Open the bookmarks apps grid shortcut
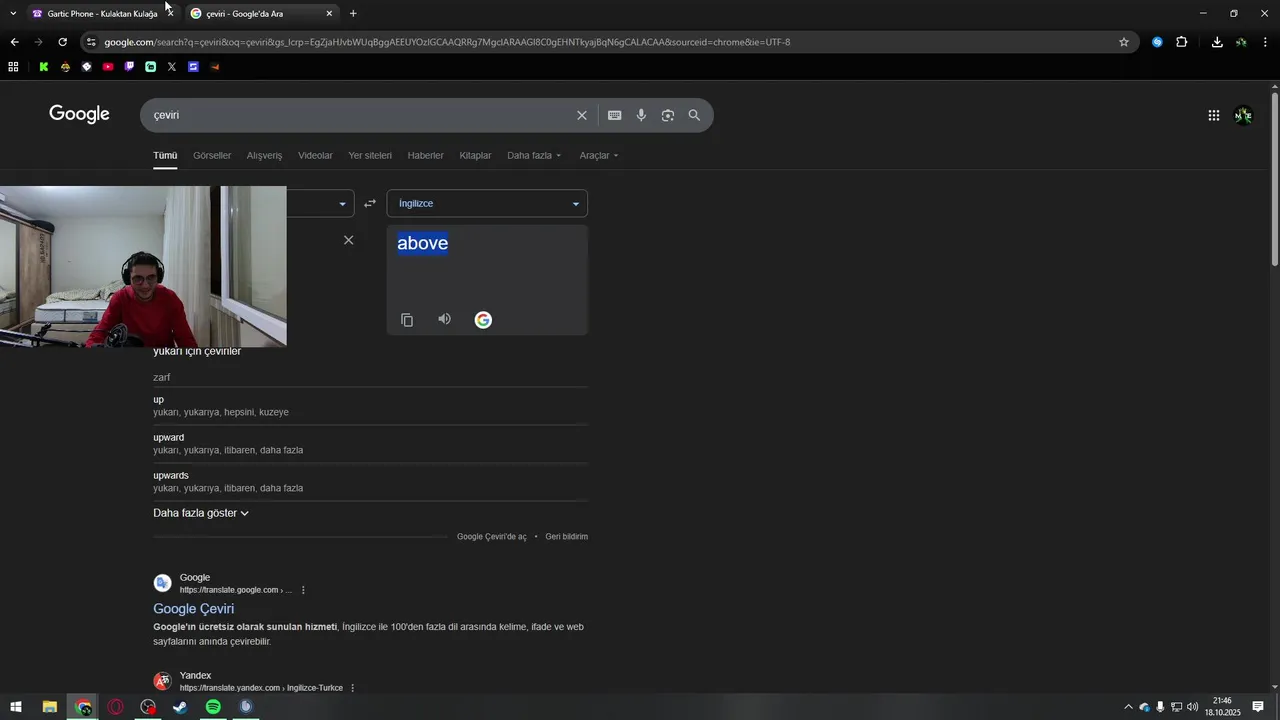This screenshot has height=720, width=1280. pyautogui.click(x=13, y=67)
